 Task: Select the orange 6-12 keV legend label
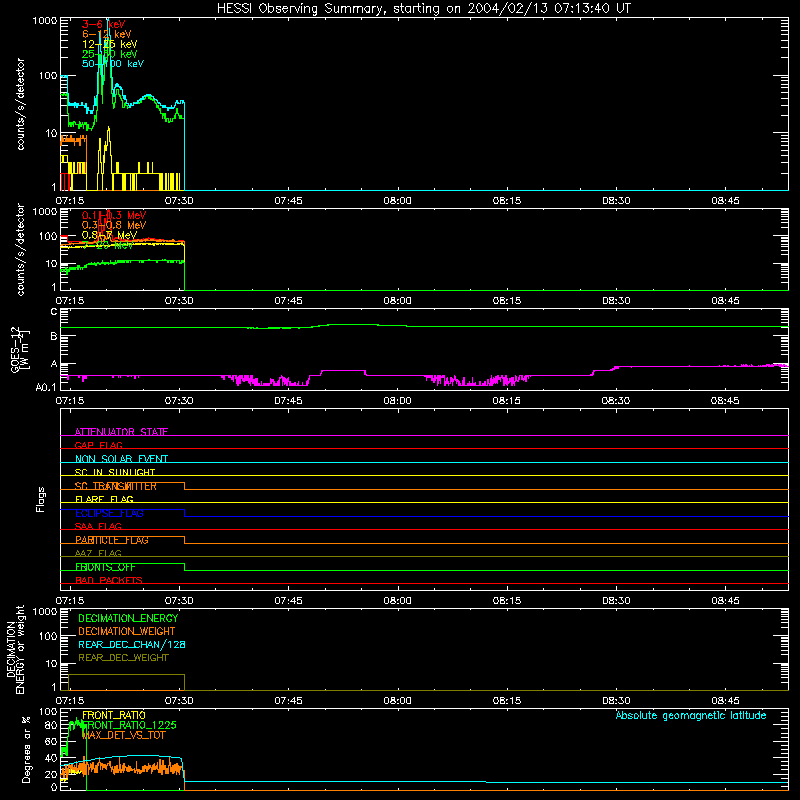pyautogui.click(x=106, y=34)
